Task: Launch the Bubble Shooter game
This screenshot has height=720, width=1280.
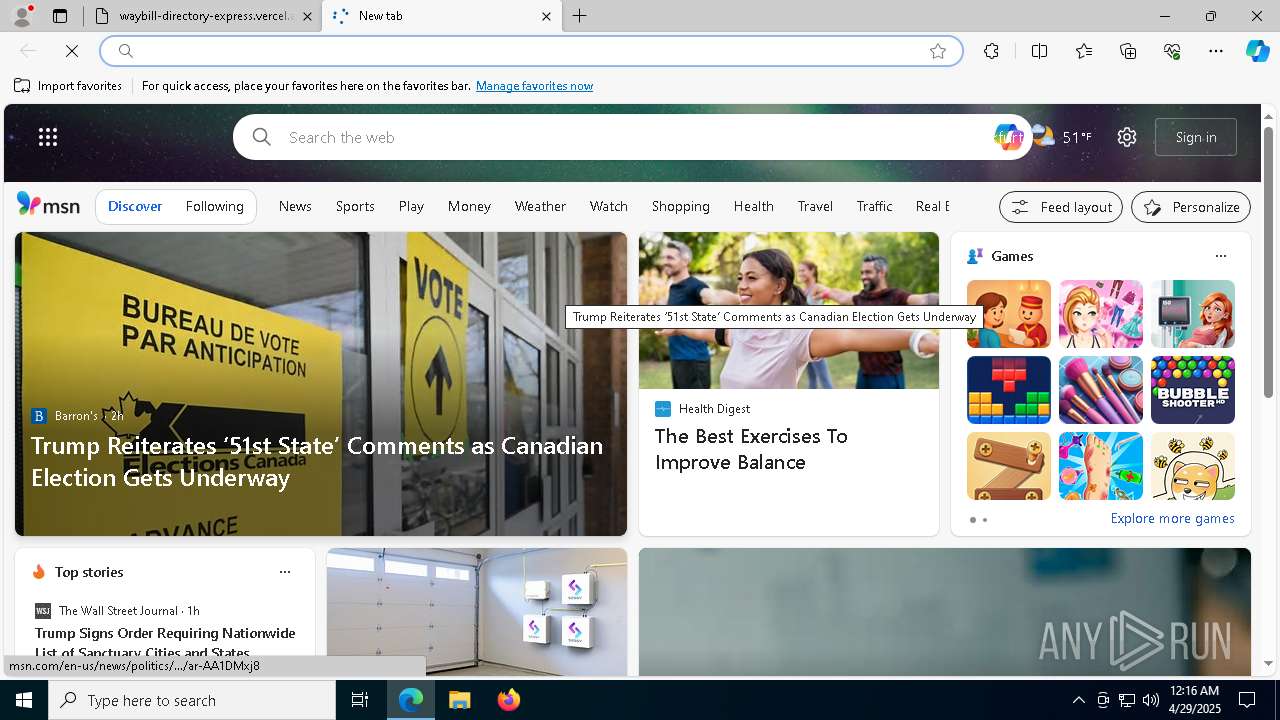Action: point(1193,390)
